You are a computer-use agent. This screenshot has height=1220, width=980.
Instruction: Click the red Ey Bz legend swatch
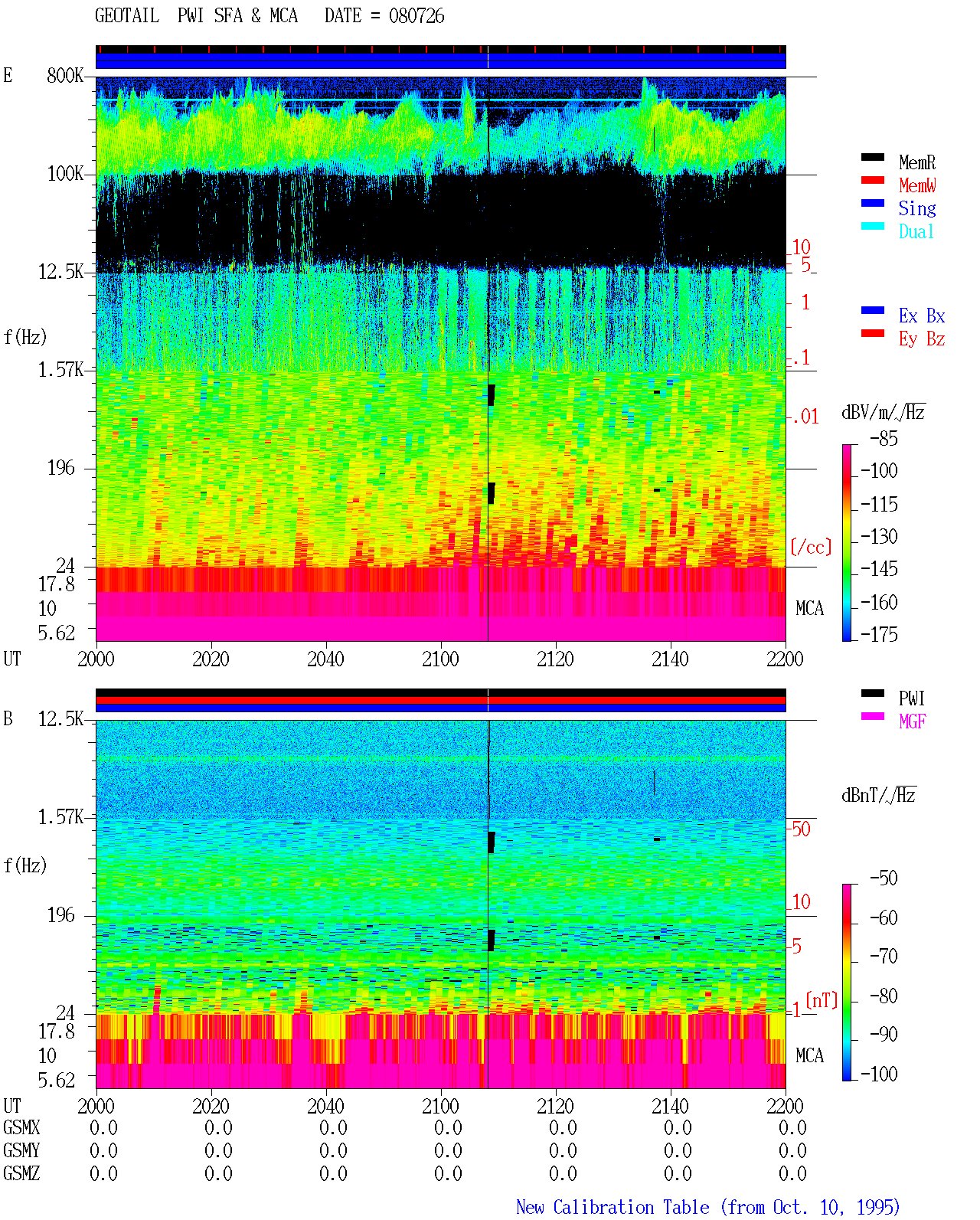(873, 333)
